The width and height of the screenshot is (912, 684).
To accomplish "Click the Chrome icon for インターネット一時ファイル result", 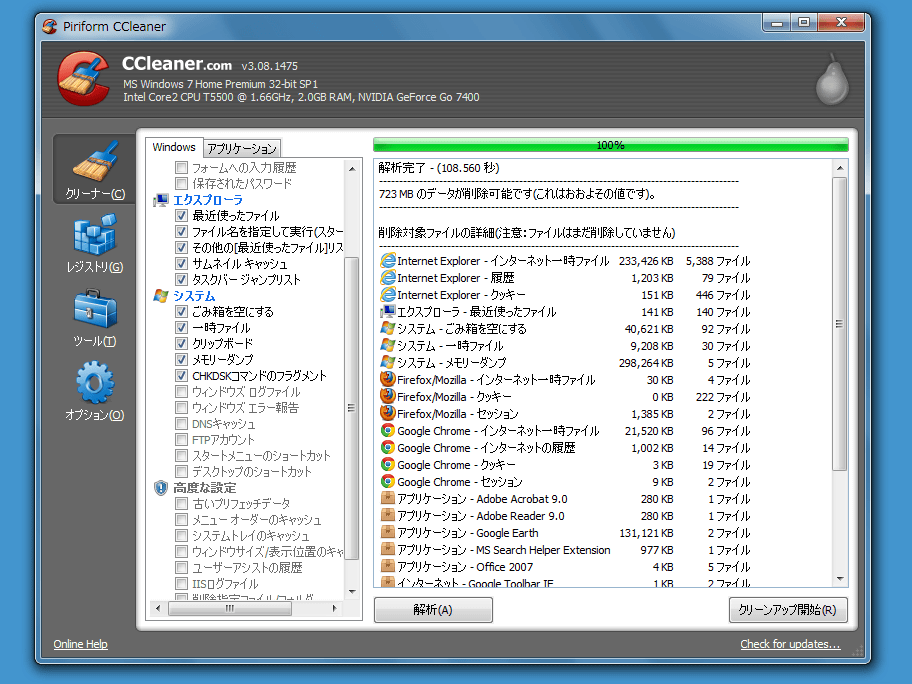I will 387,430.
